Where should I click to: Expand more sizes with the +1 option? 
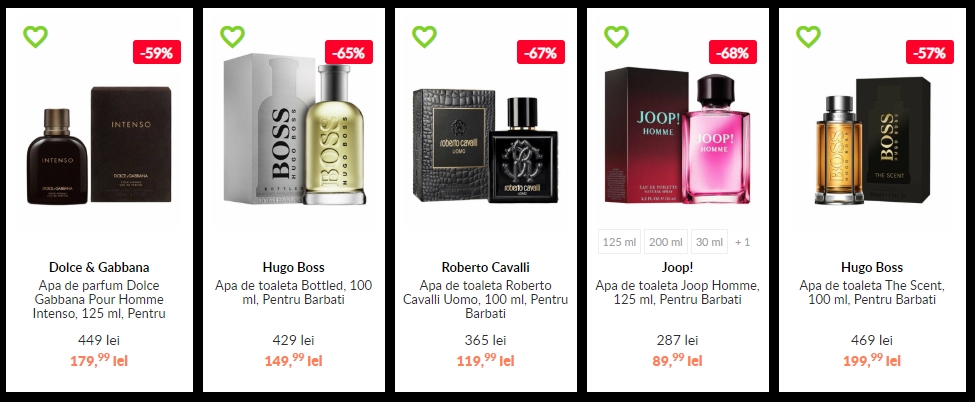(x=742, y=241)
